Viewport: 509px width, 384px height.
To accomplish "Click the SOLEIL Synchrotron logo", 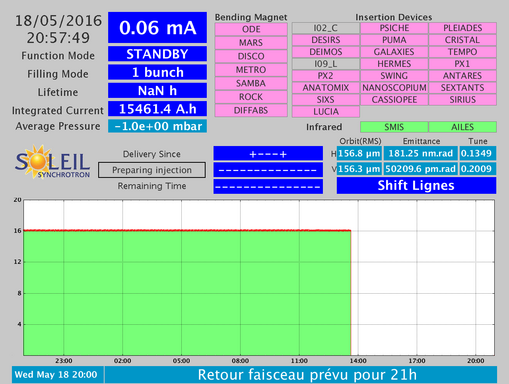I will pyautogui.click(x=53, y=162).
